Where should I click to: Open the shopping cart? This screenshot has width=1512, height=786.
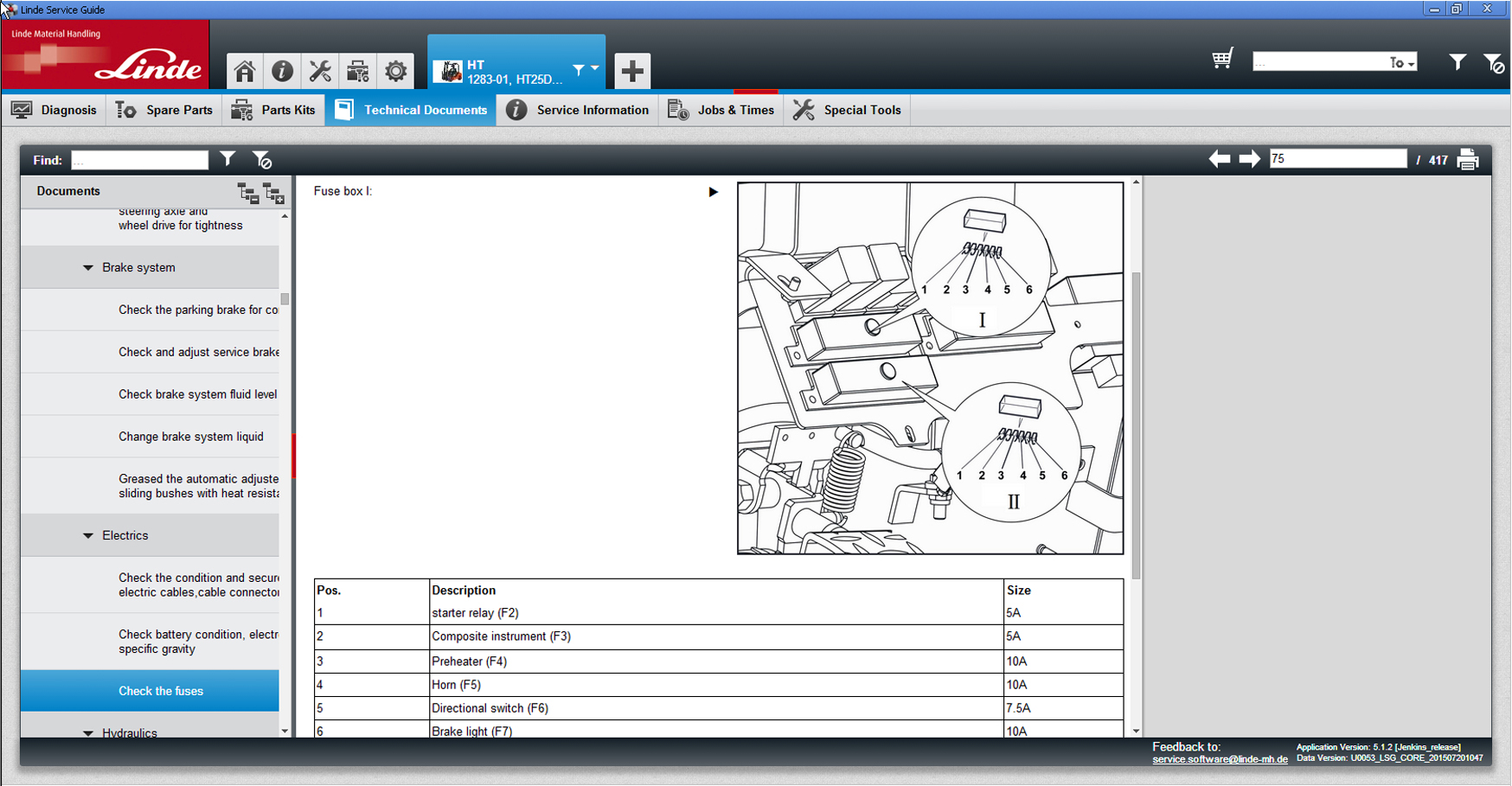[1221, 60]
